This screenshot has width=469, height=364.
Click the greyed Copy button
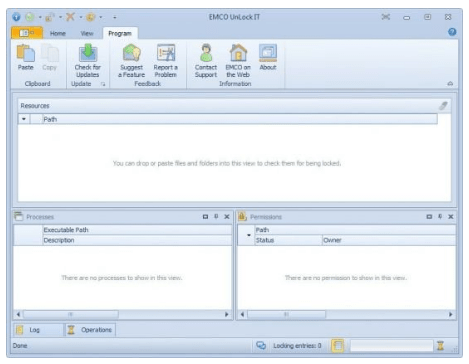point(49,57)
